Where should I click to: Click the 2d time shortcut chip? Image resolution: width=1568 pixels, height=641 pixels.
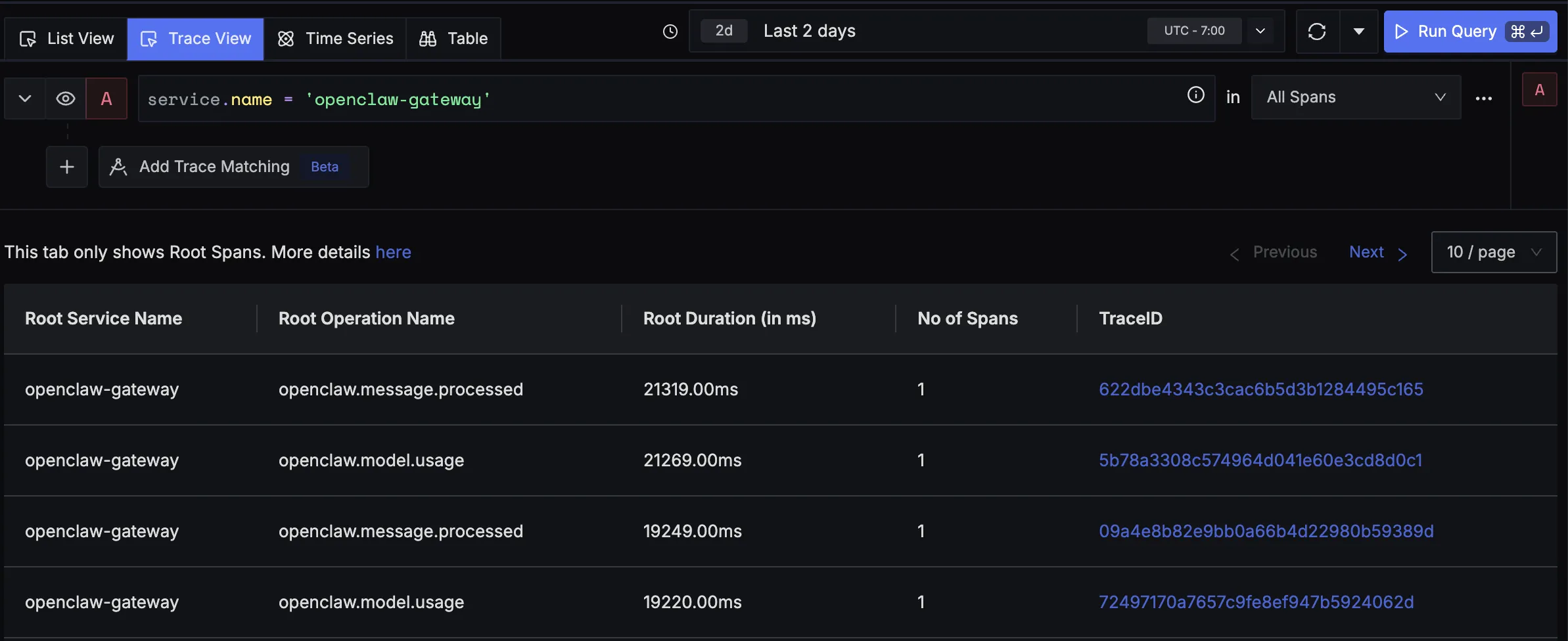(724, 31)
